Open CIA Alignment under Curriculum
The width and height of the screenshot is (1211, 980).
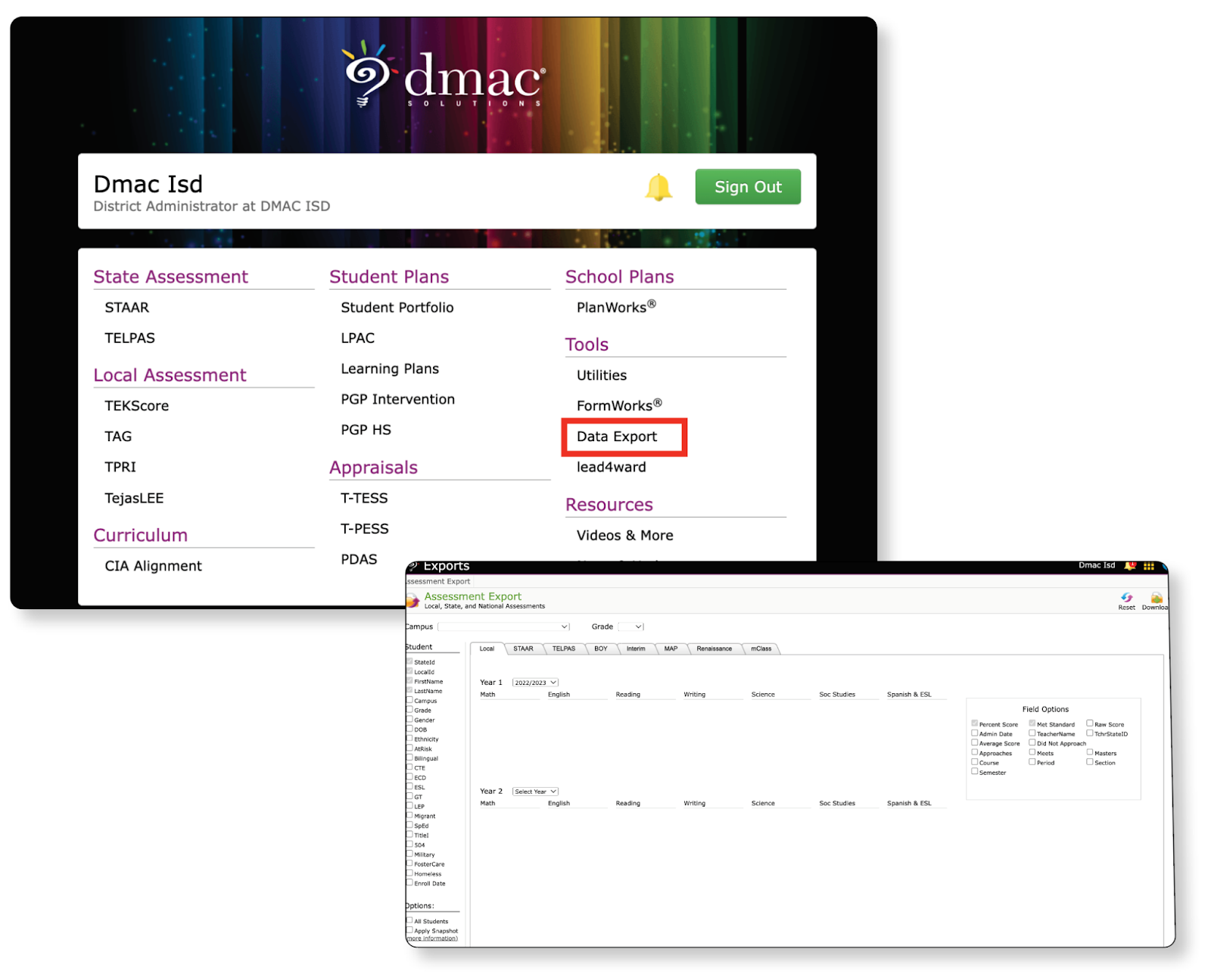tap(154, 566)
